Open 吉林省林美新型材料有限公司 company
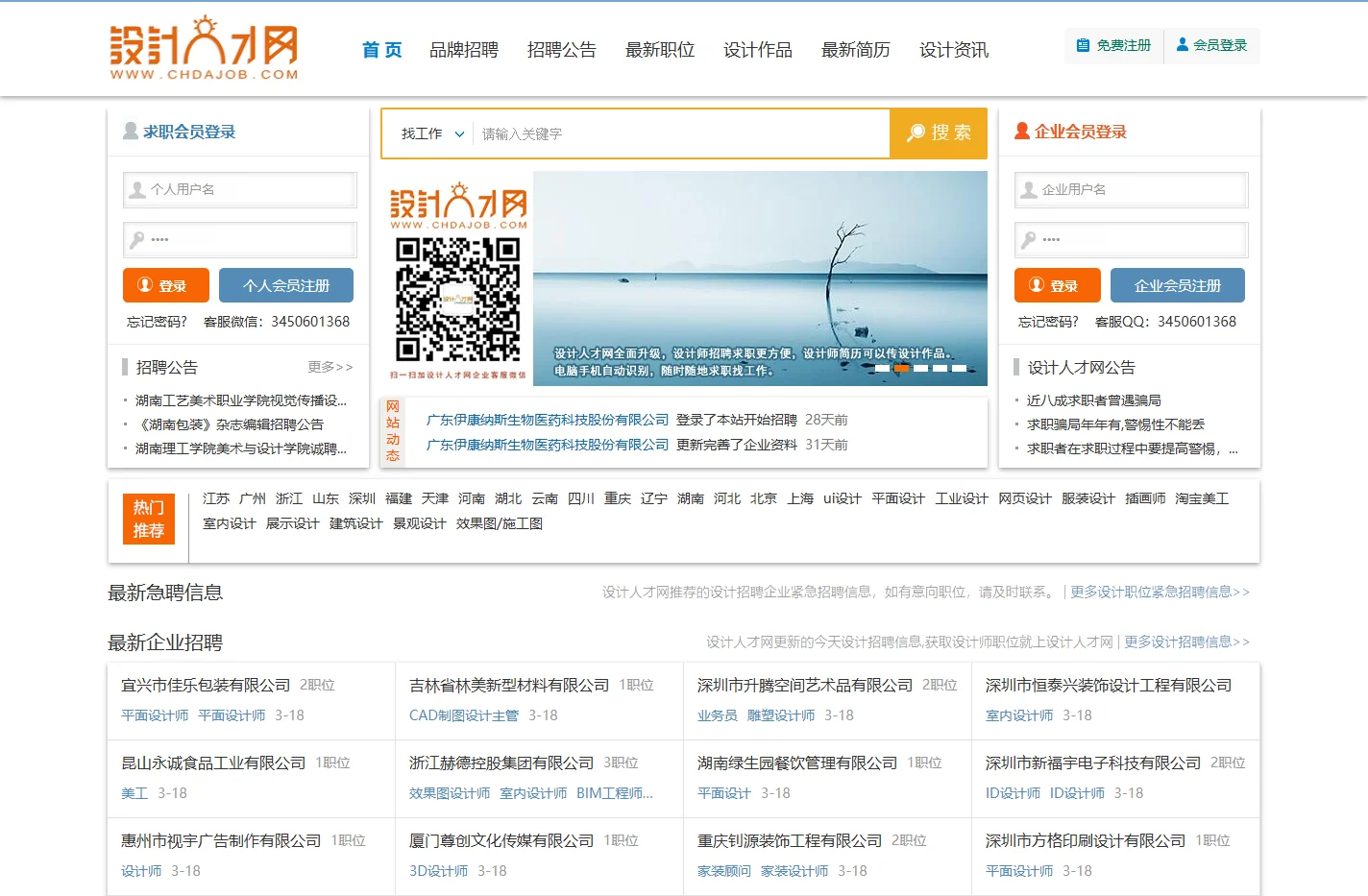This screenshot has width=1368, height=896. point(509,685)
